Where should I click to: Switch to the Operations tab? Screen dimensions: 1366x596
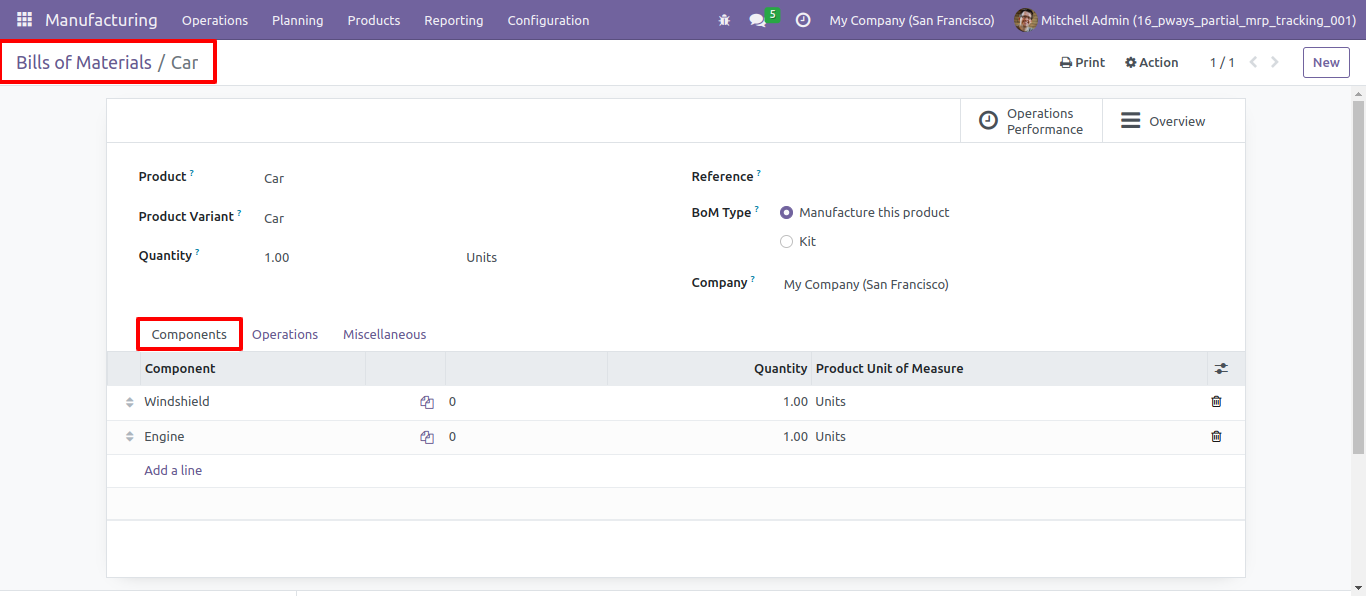285,334
